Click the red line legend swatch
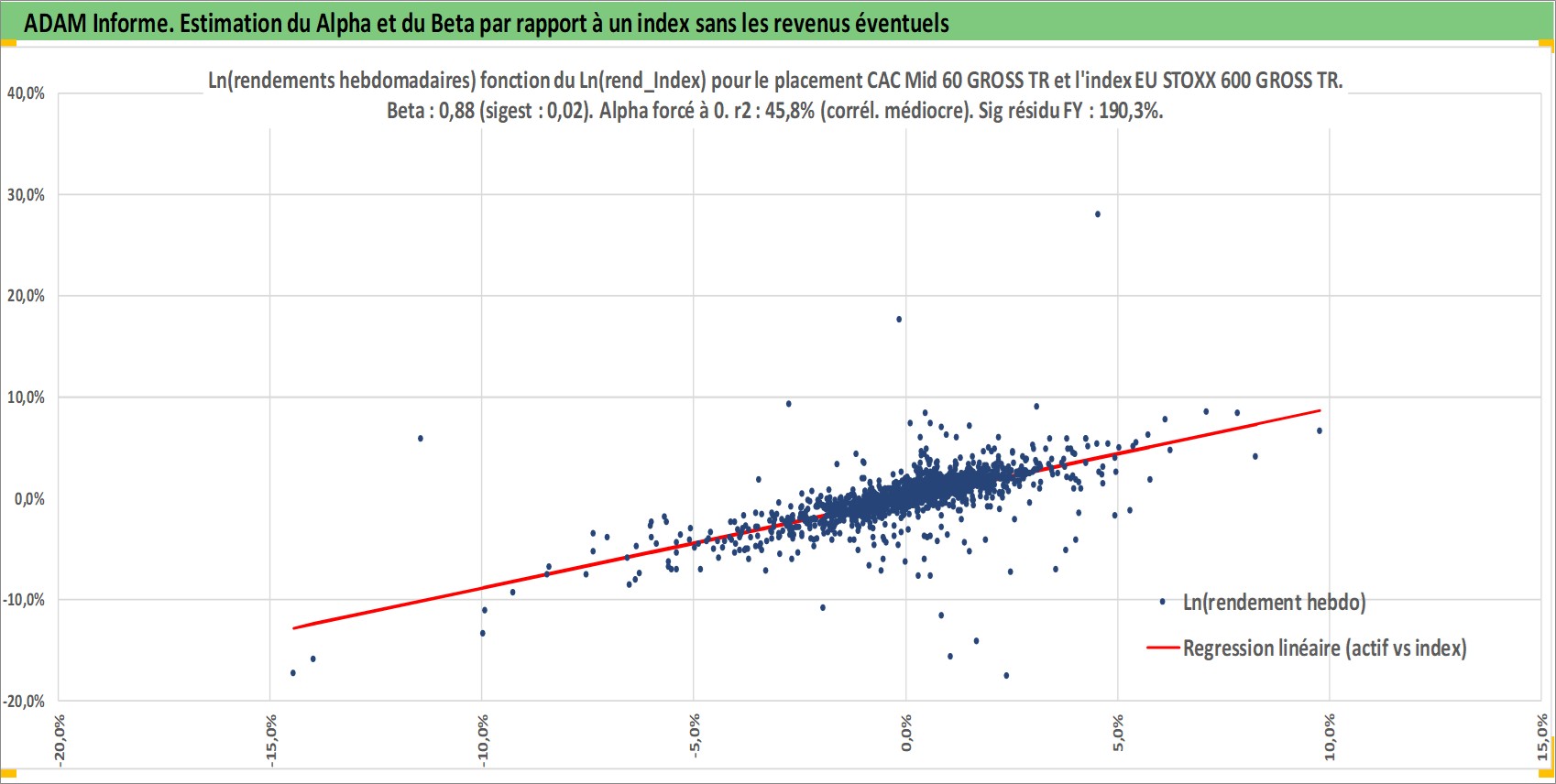Image resolution: width=1556 pixels, height=784 pixels. point(1162,648)
